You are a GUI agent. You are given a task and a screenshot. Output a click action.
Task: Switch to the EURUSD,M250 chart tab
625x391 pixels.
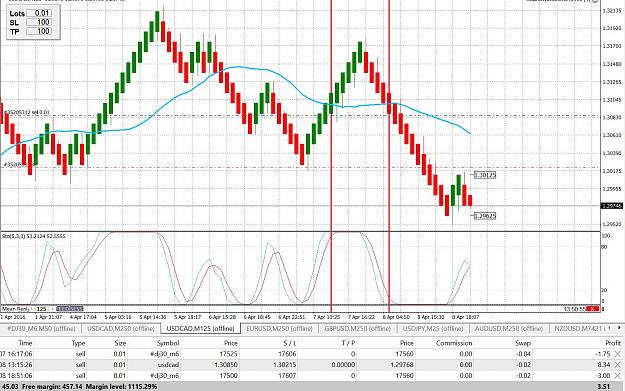(279, 329)
